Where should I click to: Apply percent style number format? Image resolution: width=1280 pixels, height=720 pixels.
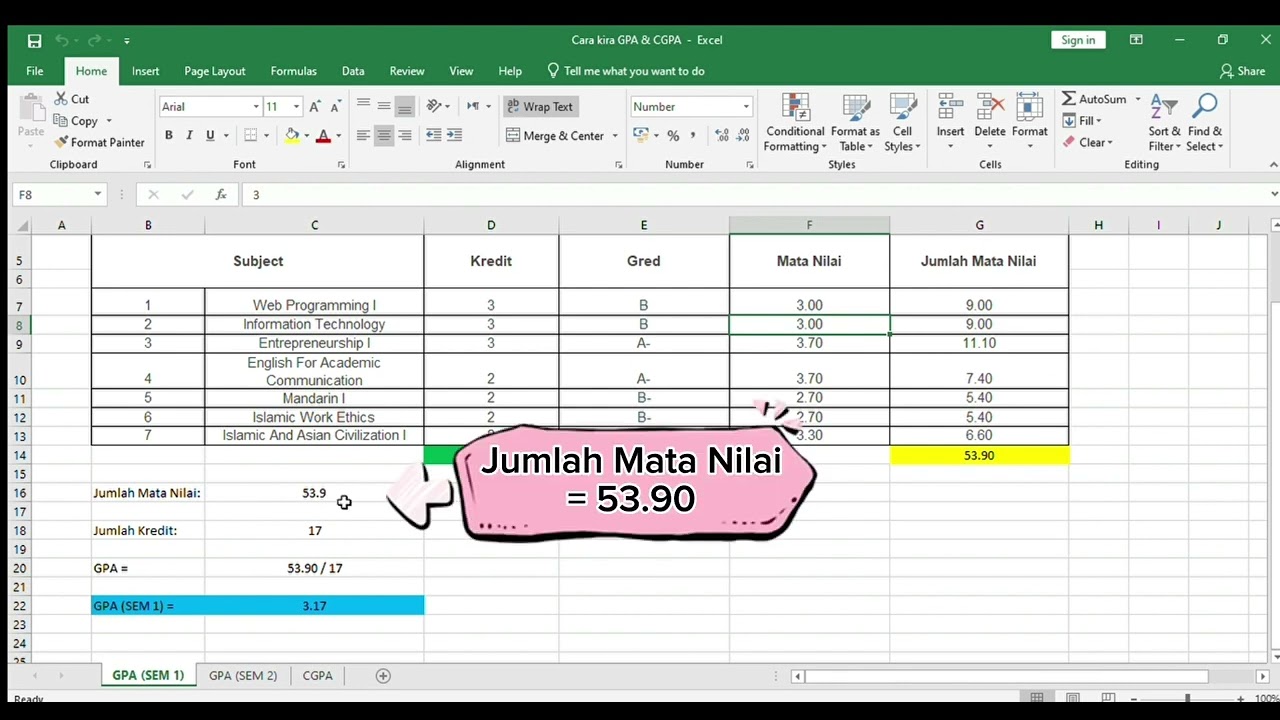pos(673,135)
